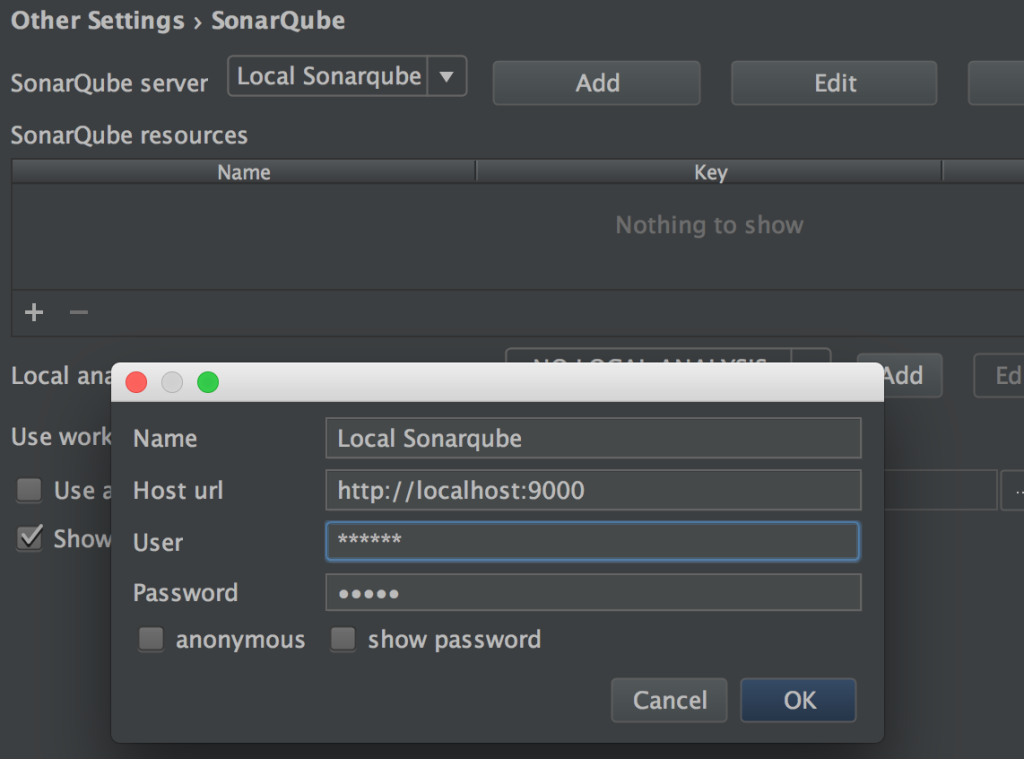Viewport: 1024px width, 759px height.
Task: Select the Name column header
Action: coord(243,171)
